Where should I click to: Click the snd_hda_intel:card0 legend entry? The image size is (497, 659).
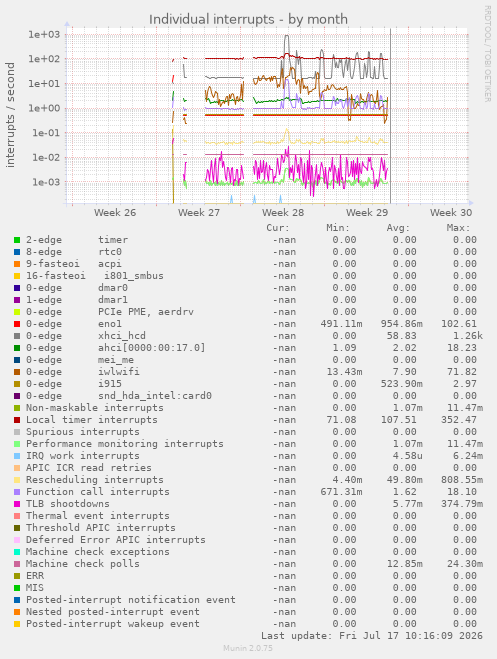[x=155, y=396]
